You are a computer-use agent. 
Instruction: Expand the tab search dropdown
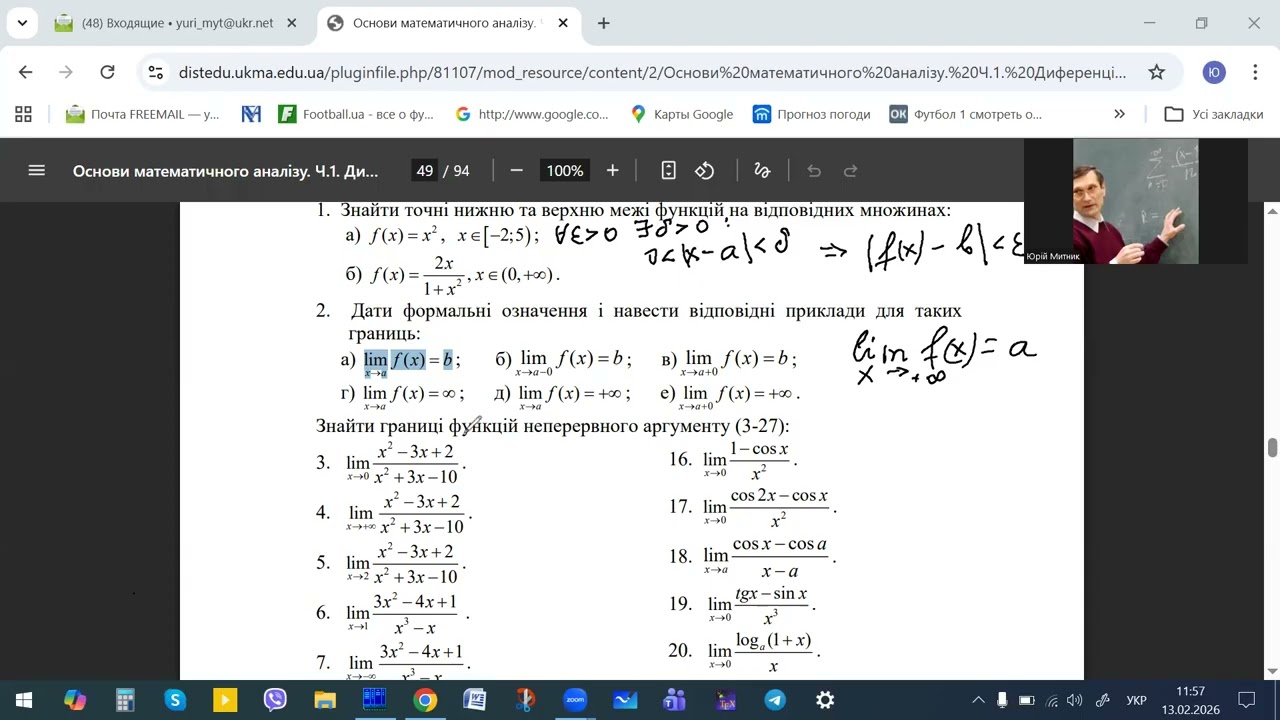[x=22, y=23]
